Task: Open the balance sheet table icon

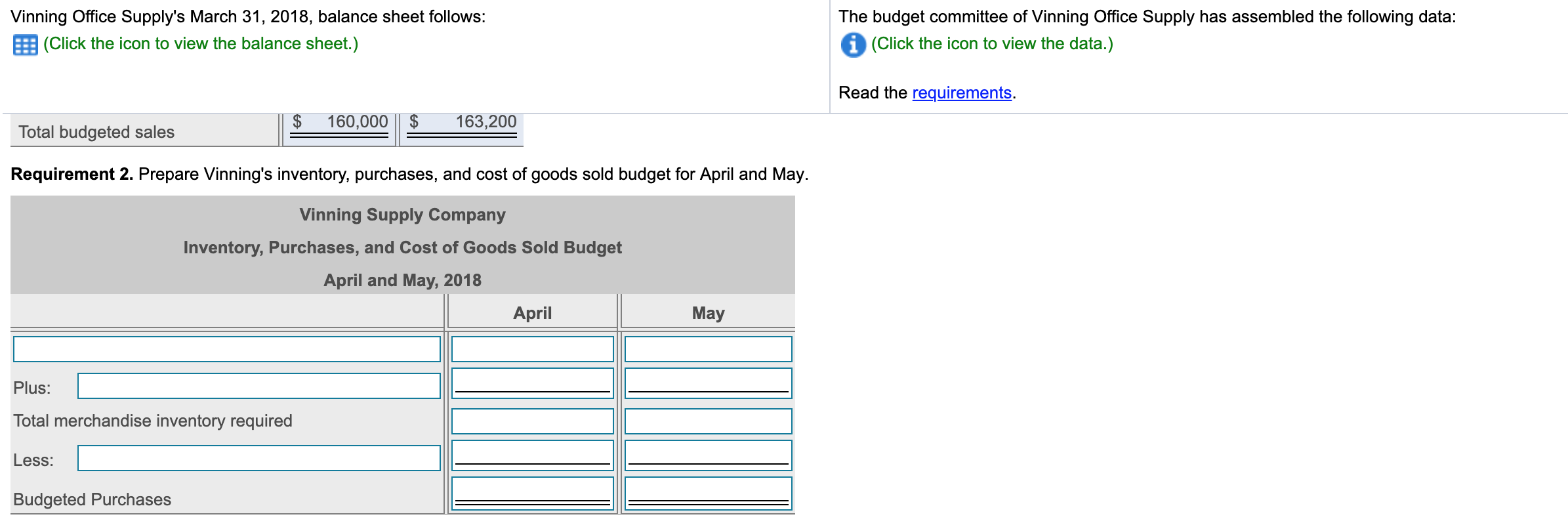Action: (x=25, y=45)
